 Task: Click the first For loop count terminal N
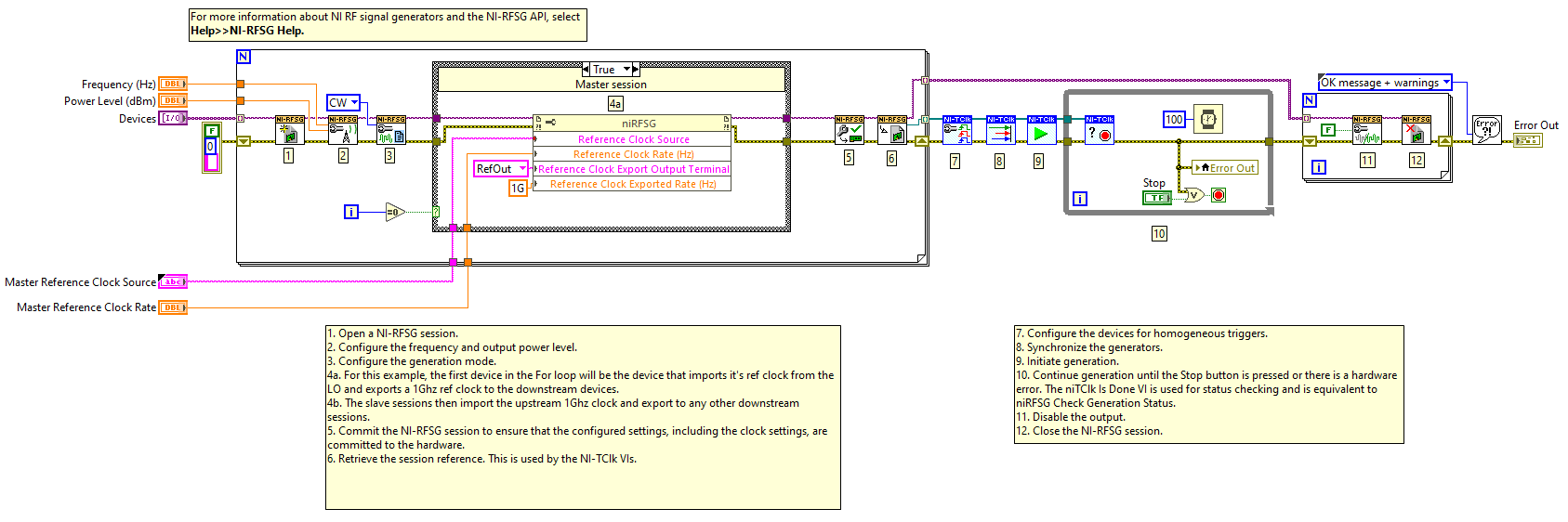tap(243, 57)
